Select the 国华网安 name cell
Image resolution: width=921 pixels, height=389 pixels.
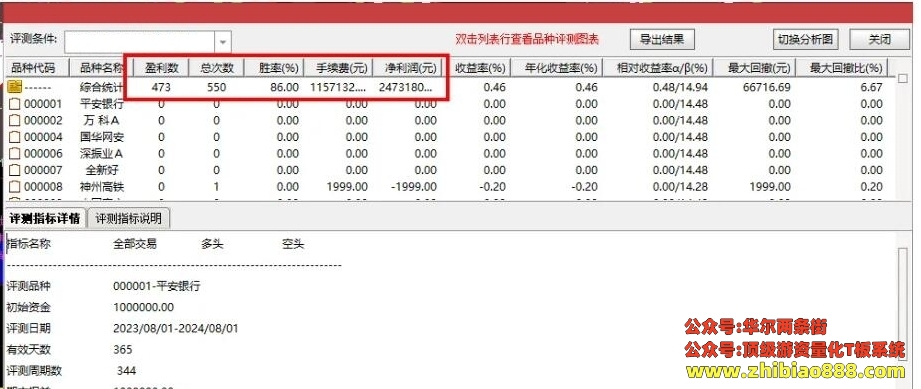[x=102, y=138]
